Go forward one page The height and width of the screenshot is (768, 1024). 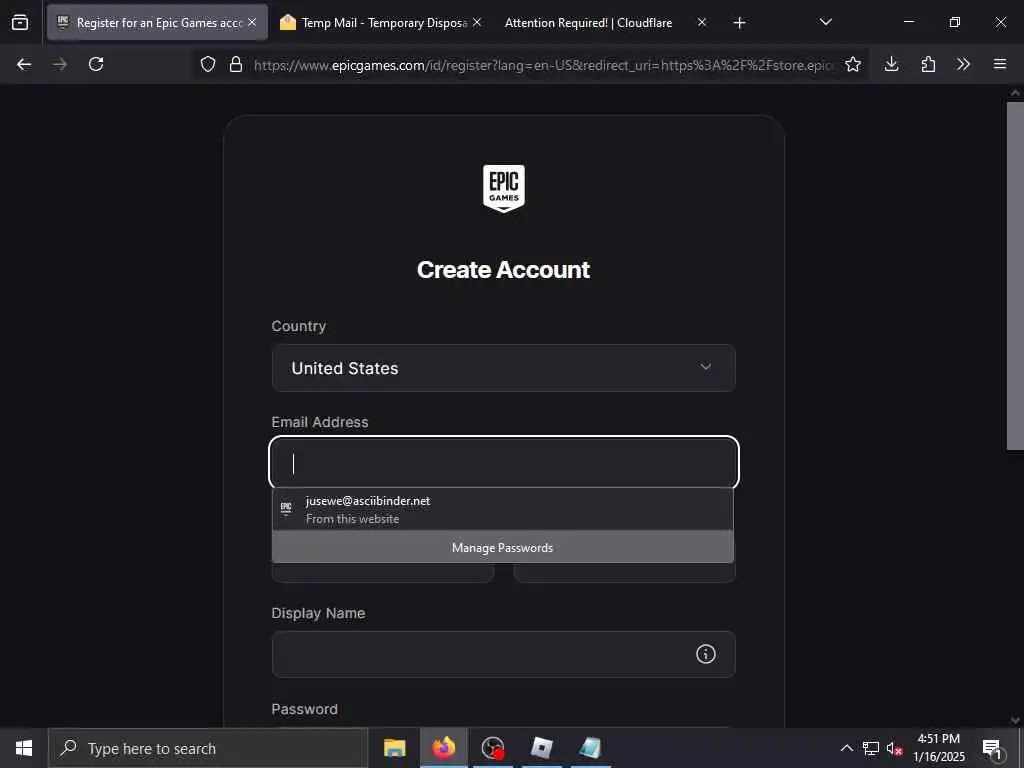(60, 64)
